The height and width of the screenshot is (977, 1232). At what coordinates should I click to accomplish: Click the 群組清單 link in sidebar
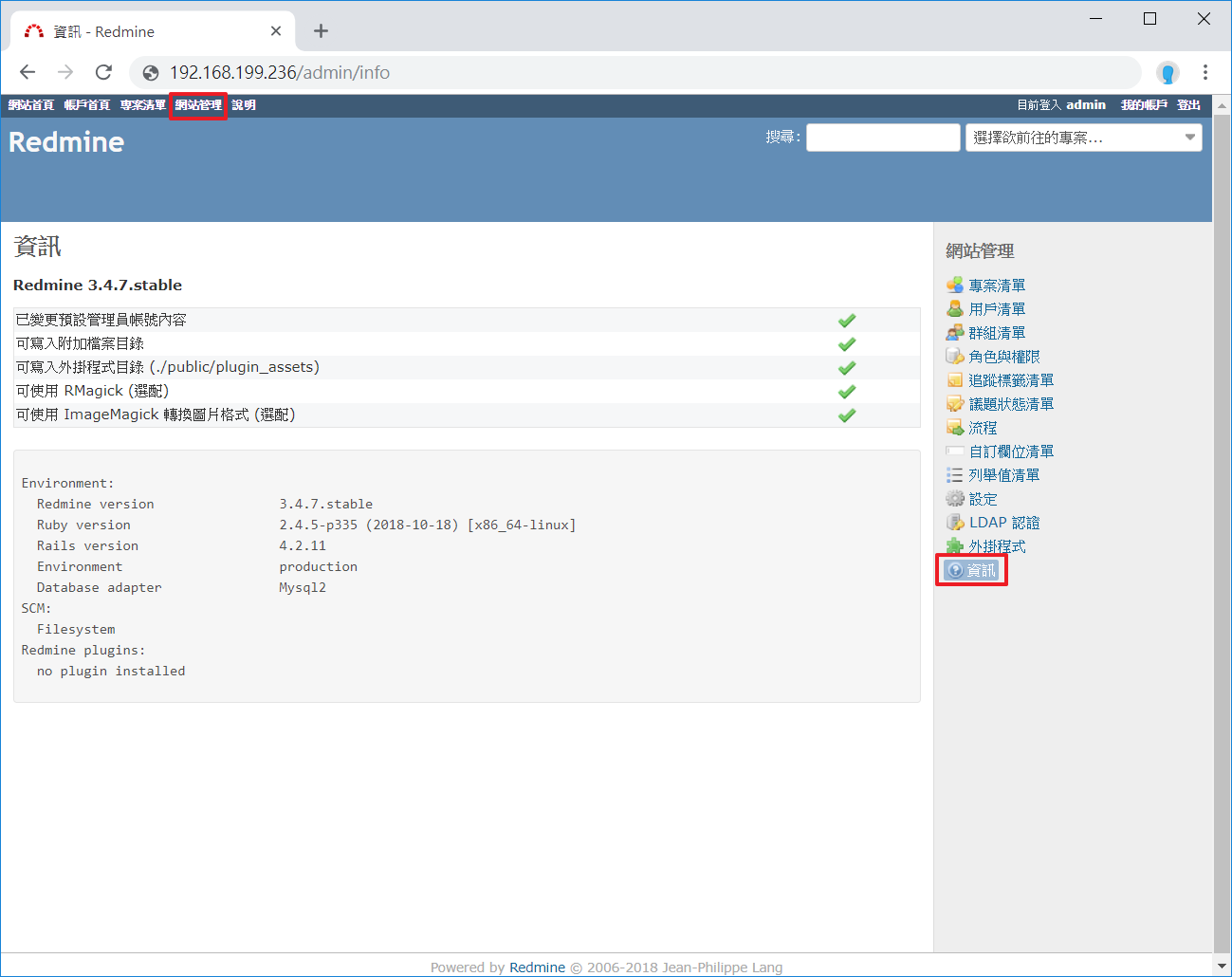click(997, 332)
